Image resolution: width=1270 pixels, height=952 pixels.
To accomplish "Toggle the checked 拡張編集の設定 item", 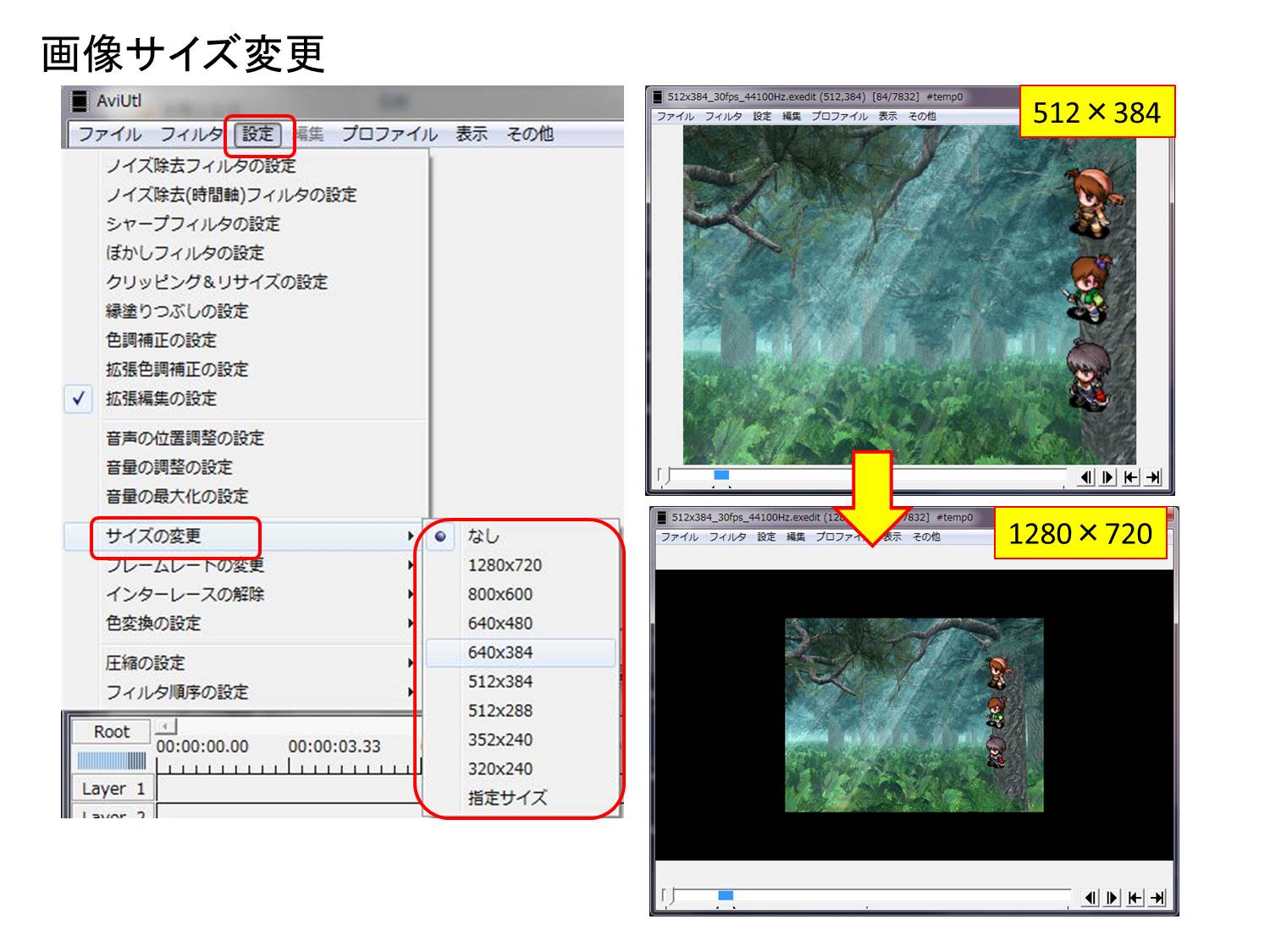I will pos(161,398).
